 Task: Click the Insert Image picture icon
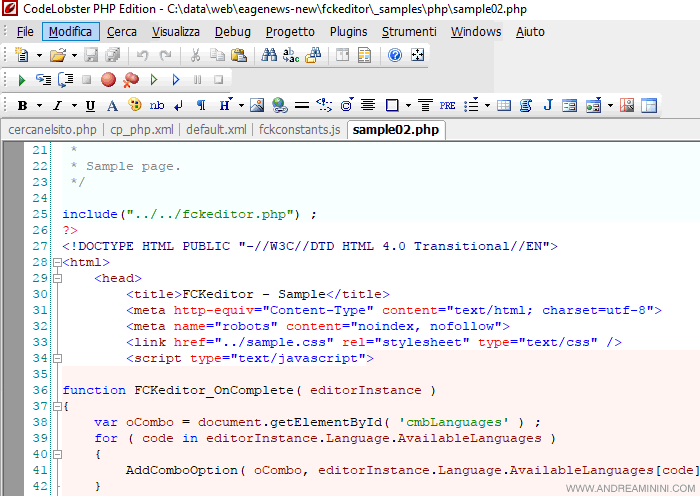coord(257,106)
